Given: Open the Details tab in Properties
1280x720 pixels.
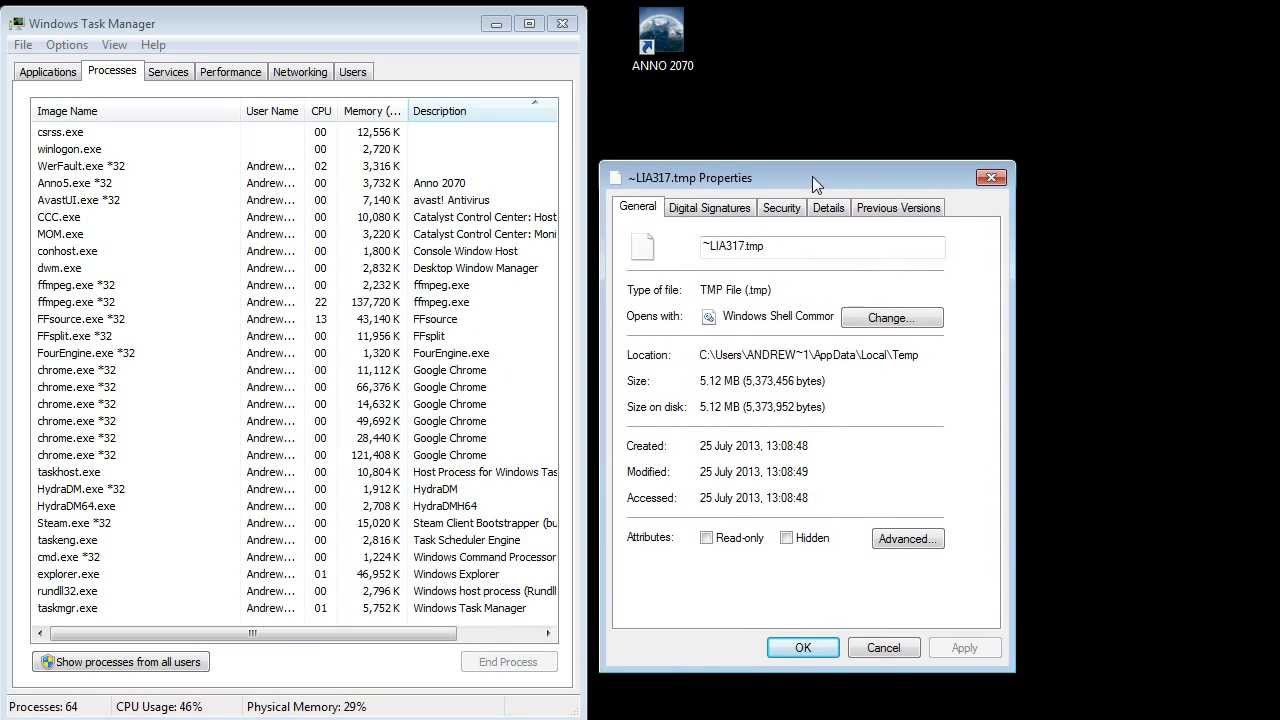Looking at the screenshot, I should tap(828, 208).
